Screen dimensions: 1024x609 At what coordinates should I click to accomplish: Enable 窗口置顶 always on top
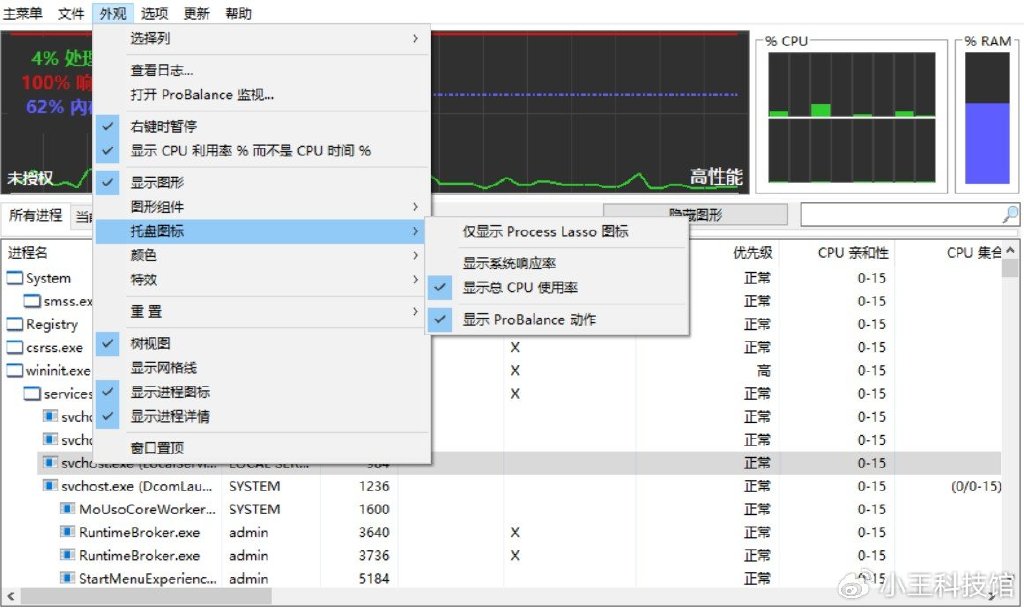(262, 448)
